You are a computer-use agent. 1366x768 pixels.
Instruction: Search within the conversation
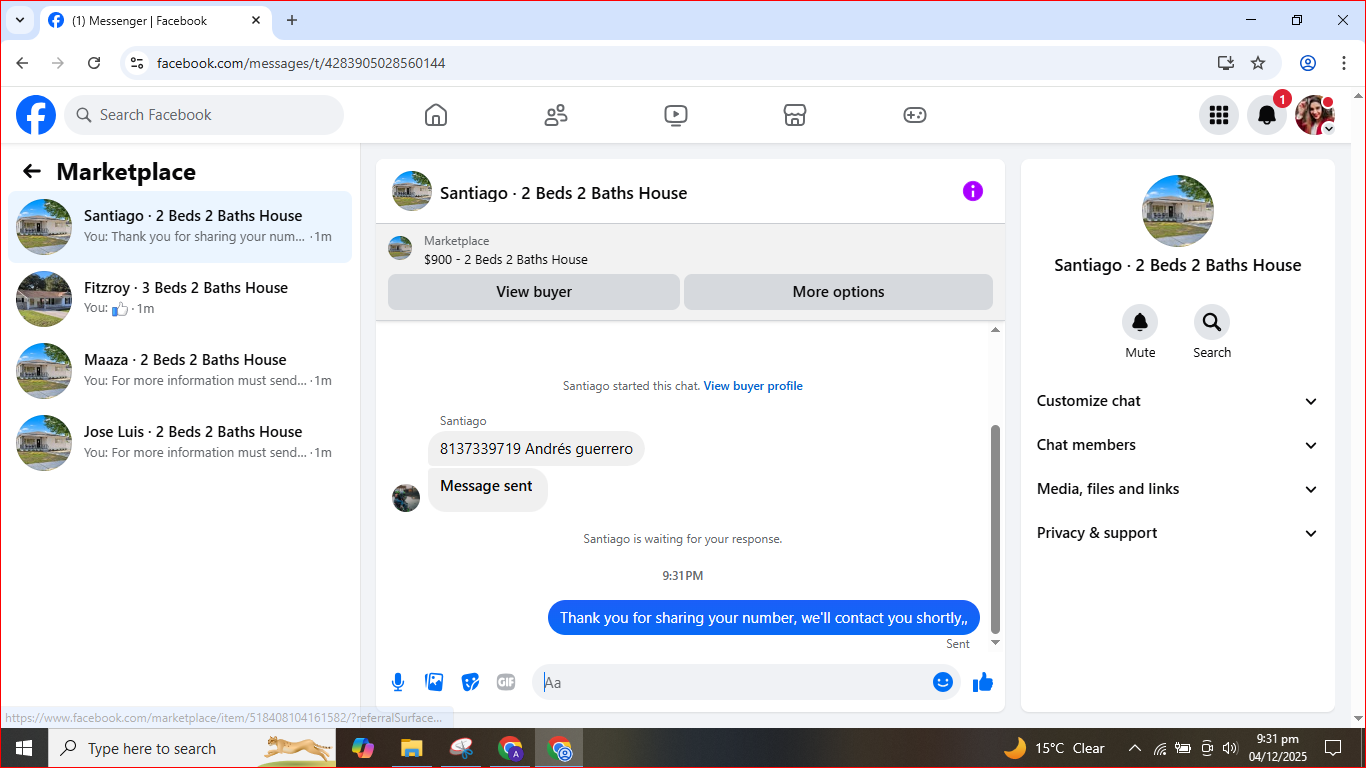tap(1212, 322)
